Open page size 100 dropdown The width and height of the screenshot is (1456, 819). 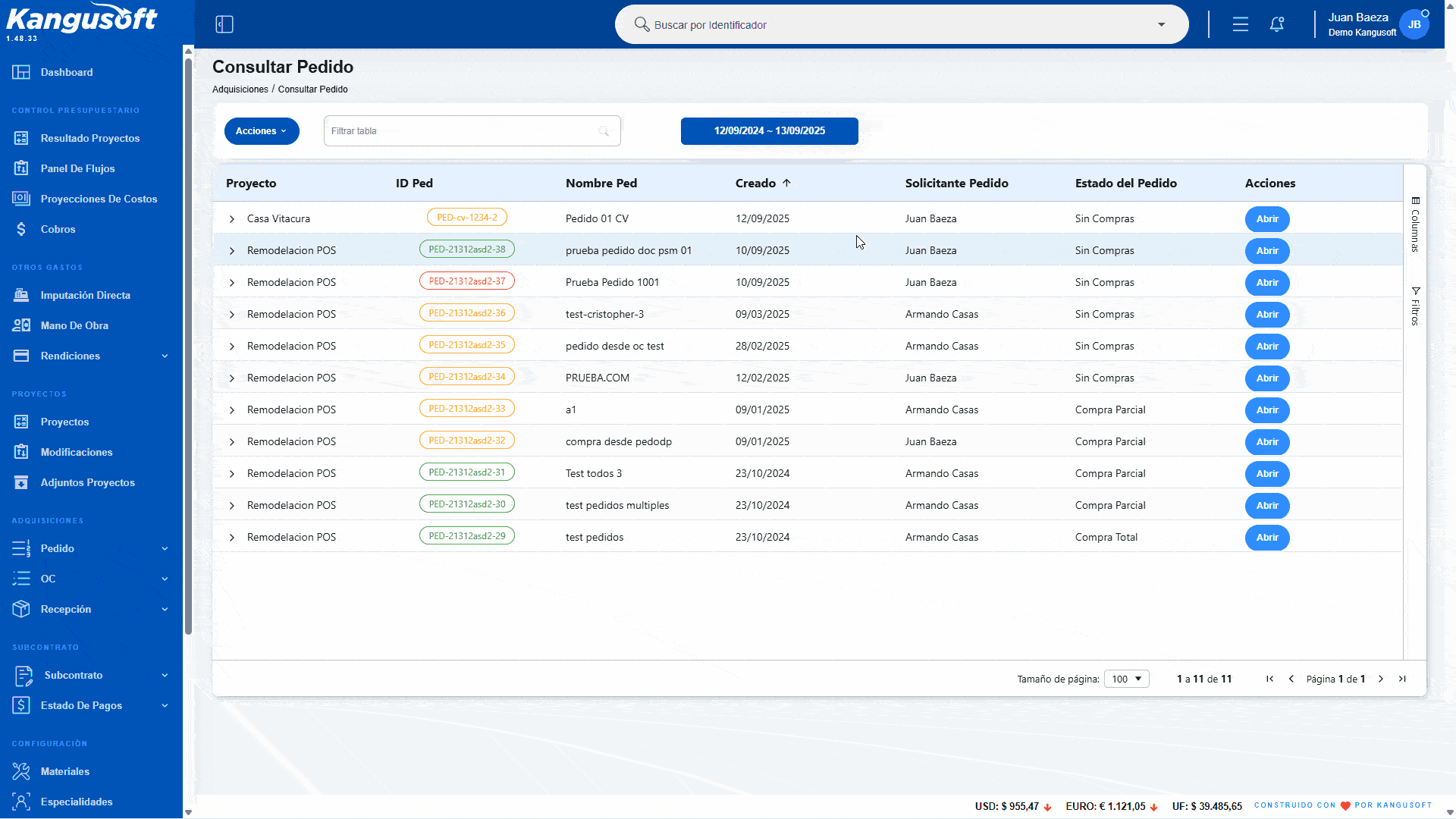[1127, 679]
